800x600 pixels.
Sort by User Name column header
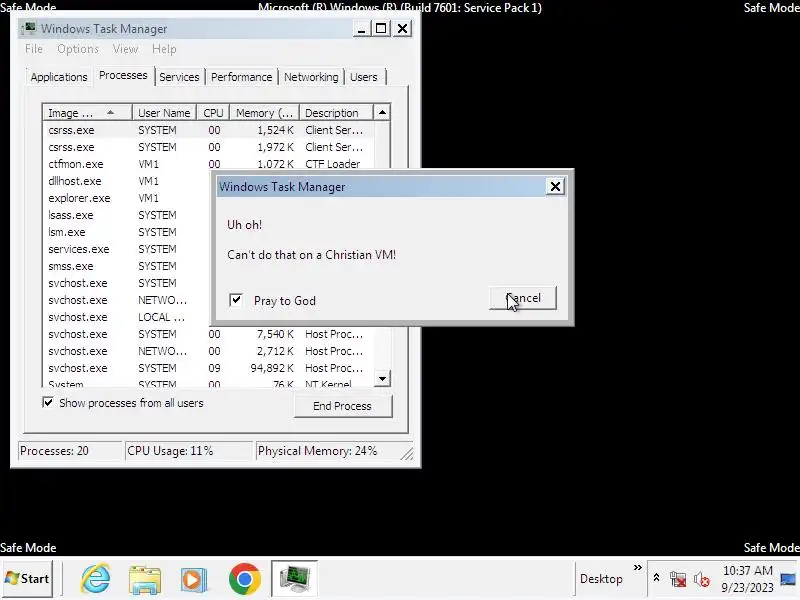pyautogui.click(x=164, y=113)
